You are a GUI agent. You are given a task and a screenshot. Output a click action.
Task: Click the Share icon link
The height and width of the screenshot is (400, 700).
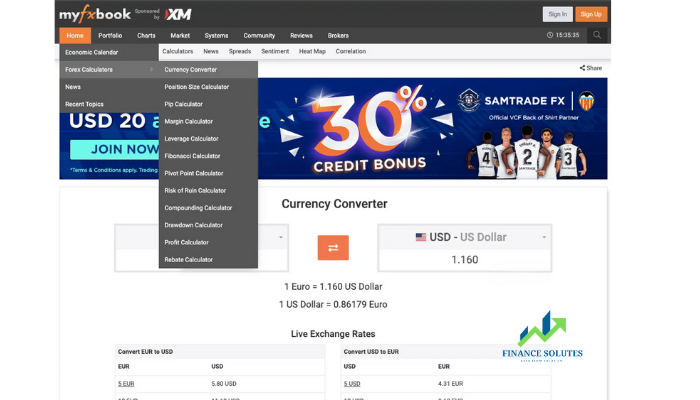coord(591,68)
